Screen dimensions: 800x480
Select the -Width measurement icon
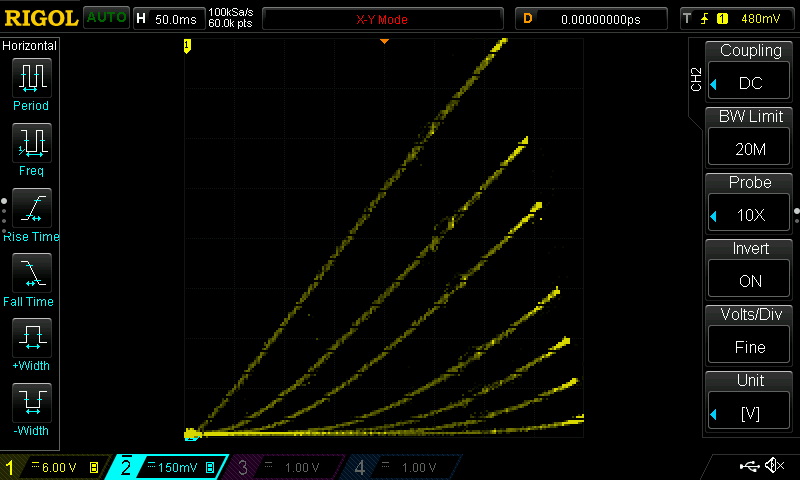(32, 402)
